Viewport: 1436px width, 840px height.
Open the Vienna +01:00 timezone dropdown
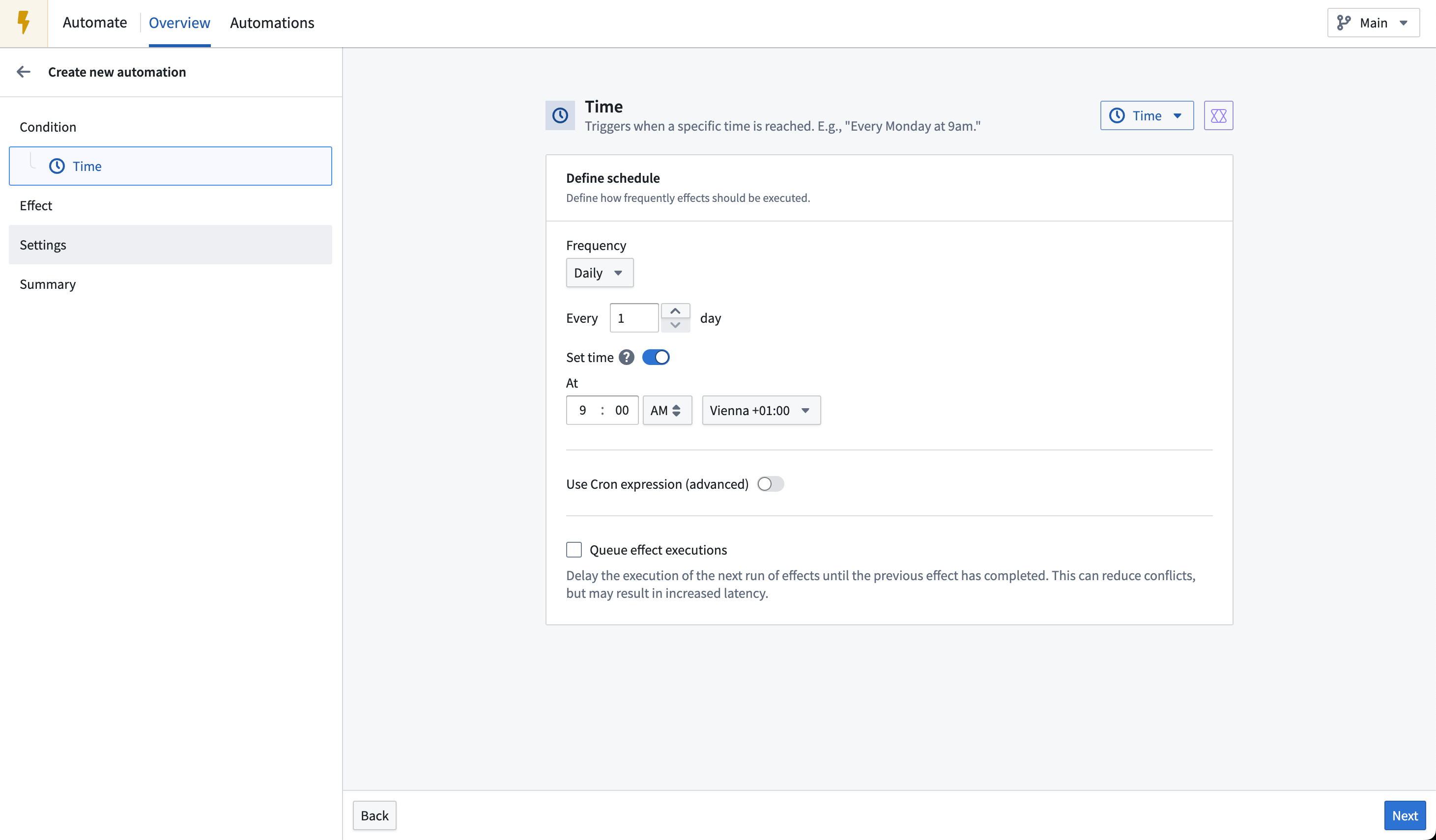click(761, 410)
